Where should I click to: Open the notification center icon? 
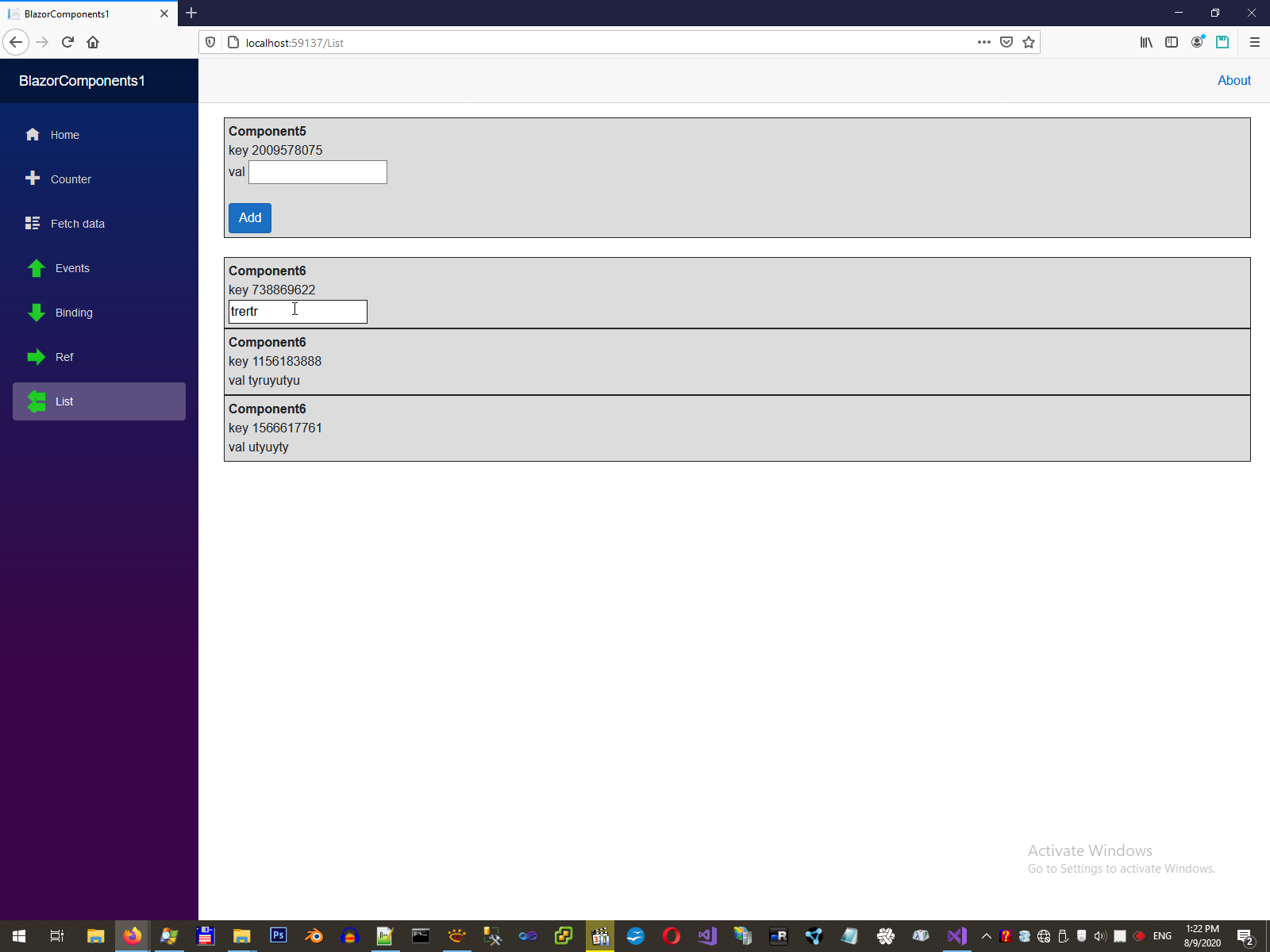click(x=1245, y=936)
